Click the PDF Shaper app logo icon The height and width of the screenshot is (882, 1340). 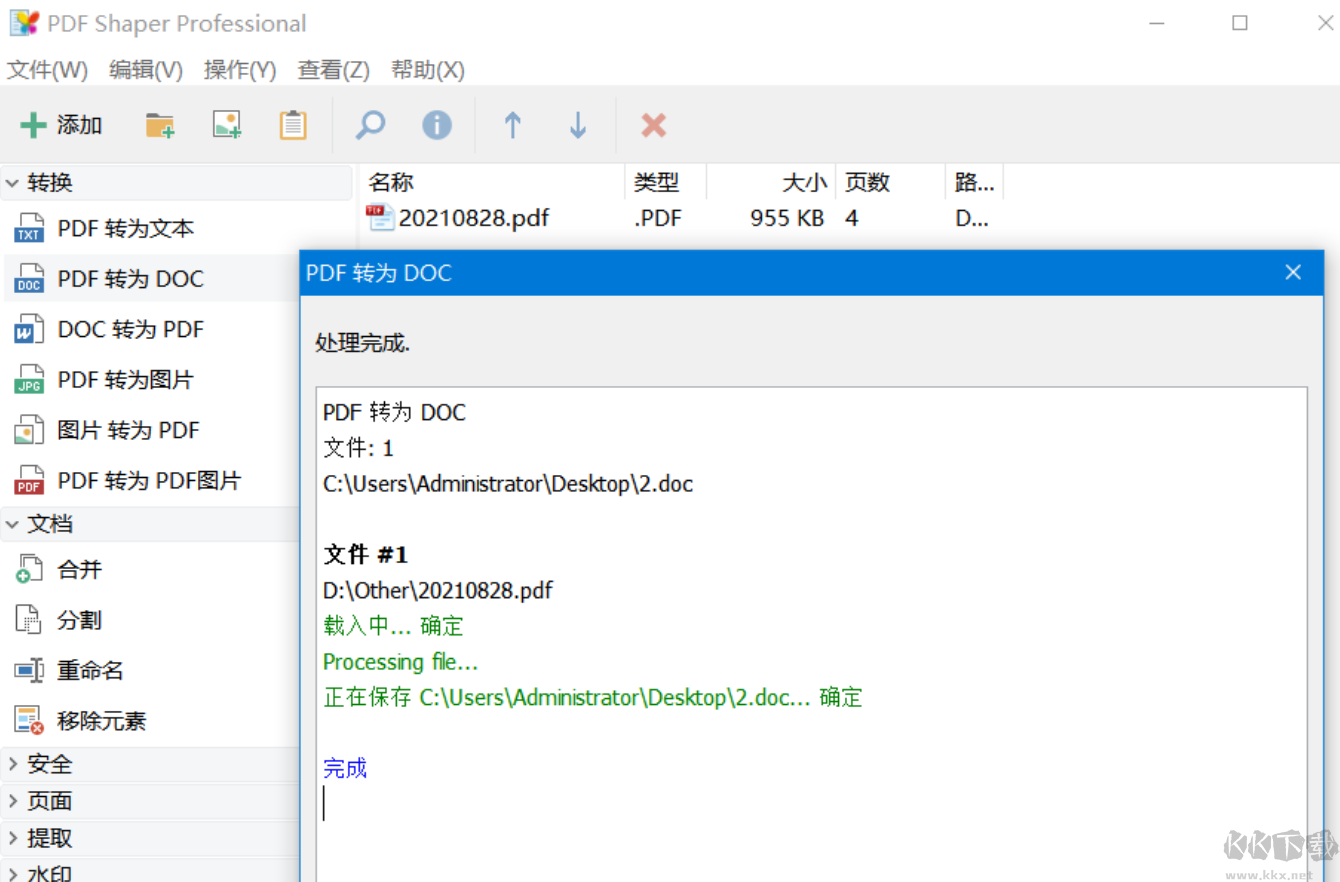pyautogui.click(x=24, y=23)
